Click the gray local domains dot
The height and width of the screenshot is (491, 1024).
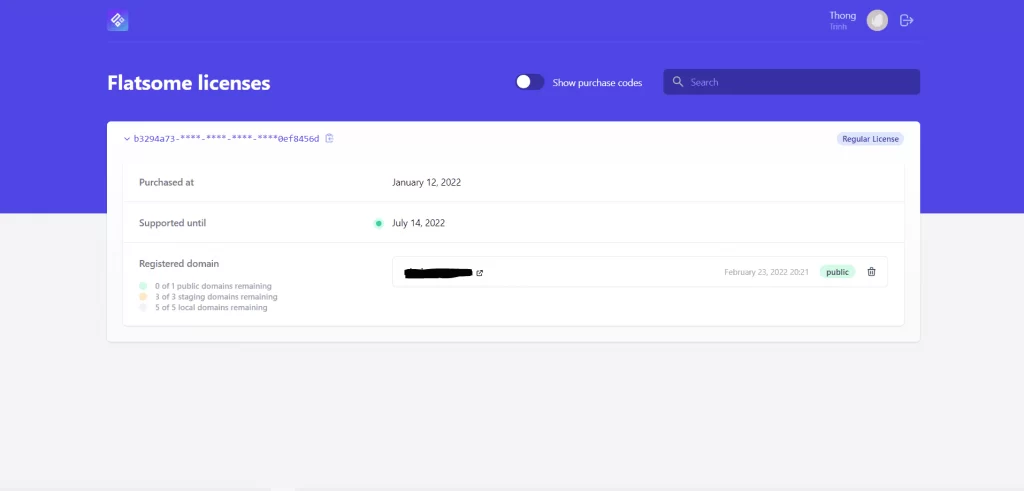point(143,307)
